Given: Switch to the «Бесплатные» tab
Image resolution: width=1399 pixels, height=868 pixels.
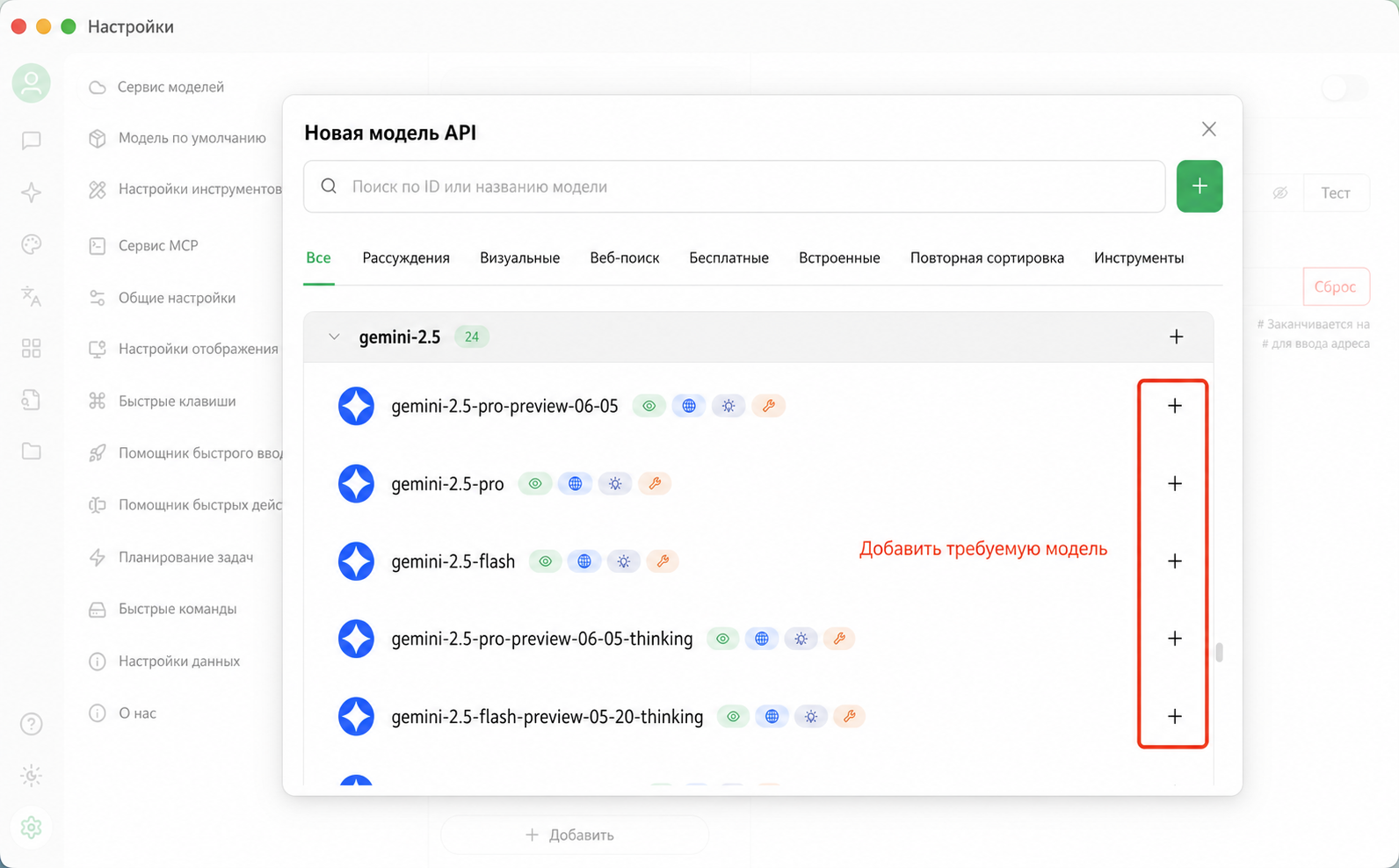Looking at the screenshot, I should pos(729,258).
